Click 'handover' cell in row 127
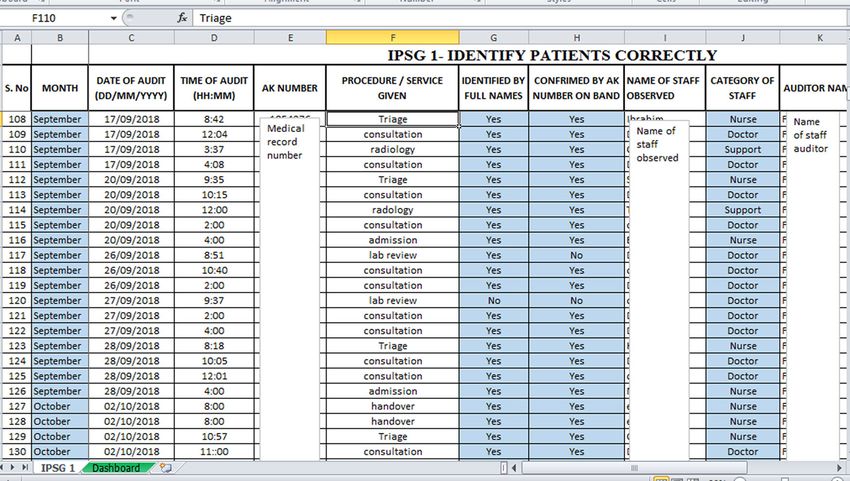 [x=392, y=406]
